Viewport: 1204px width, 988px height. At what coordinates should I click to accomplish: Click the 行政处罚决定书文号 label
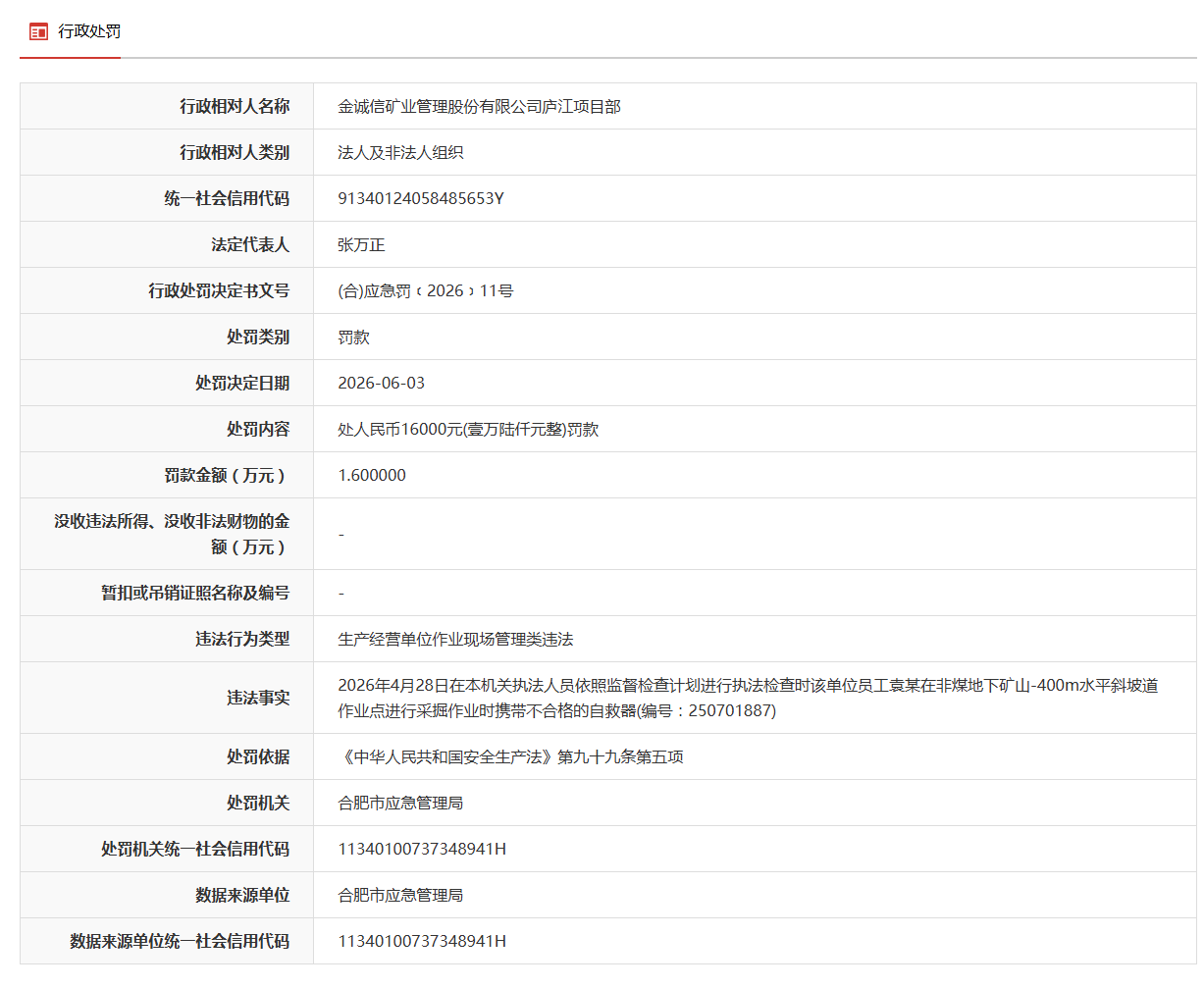click(219, 290)
